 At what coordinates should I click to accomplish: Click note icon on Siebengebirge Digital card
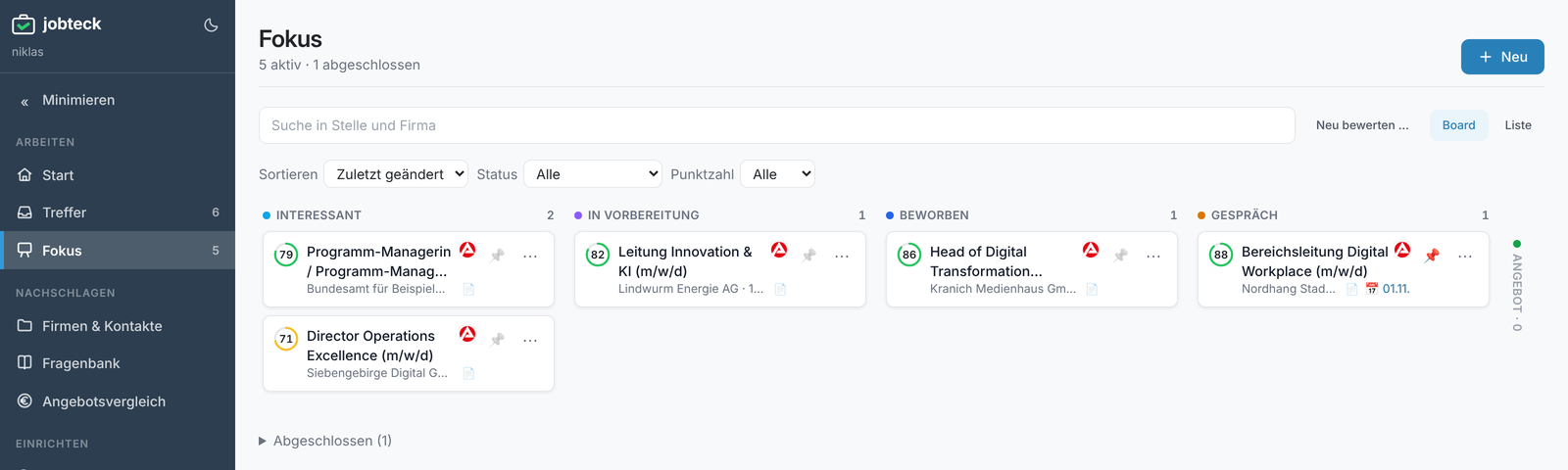pos(468,373)
